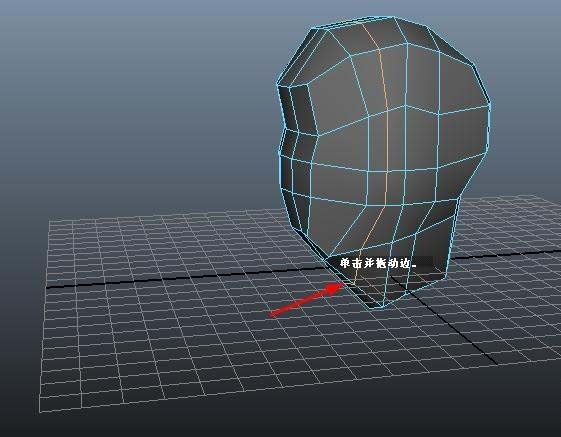Click the bottom-left corner of the ground grid
Image resolution: width=561 pixels, height=437 pixels.
[39, 412]
